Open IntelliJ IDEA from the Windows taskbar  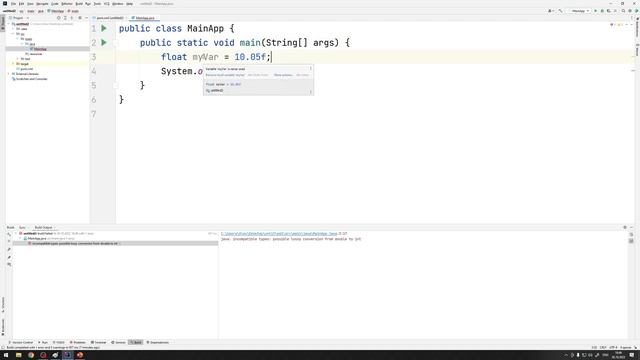(68, 355)
